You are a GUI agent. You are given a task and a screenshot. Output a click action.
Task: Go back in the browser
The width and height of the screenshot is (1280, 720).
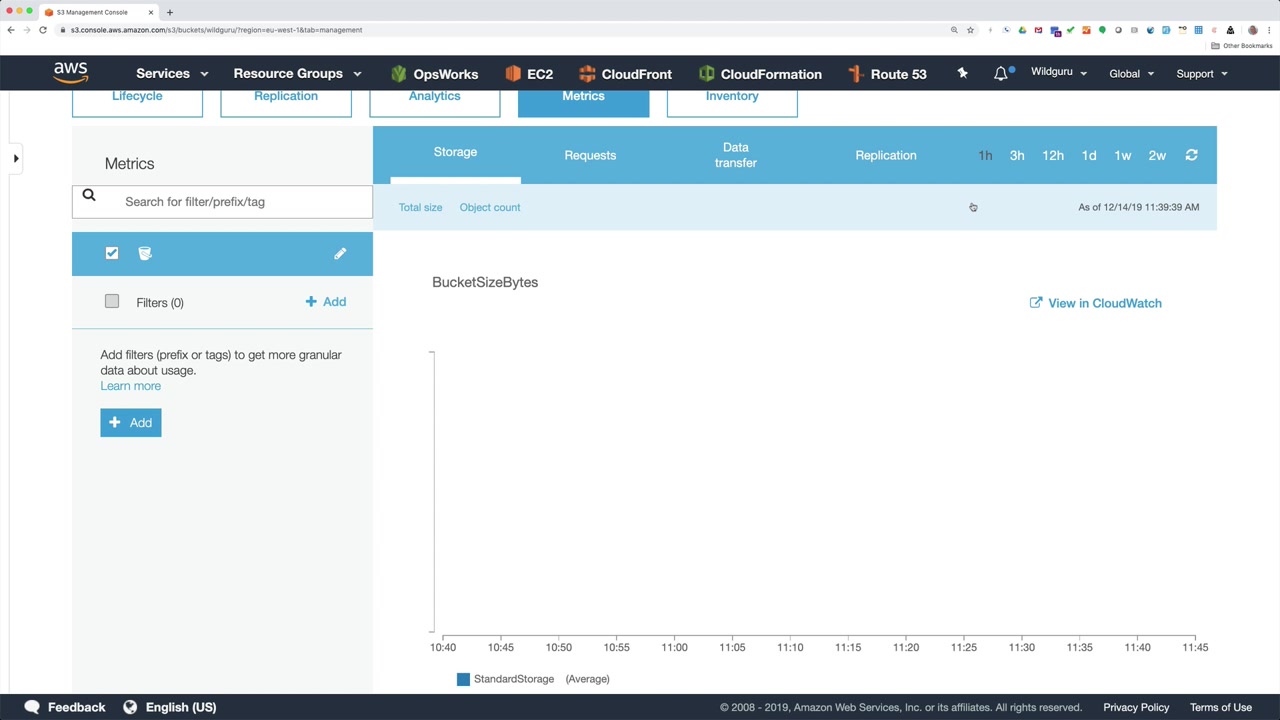pos(11,30)
